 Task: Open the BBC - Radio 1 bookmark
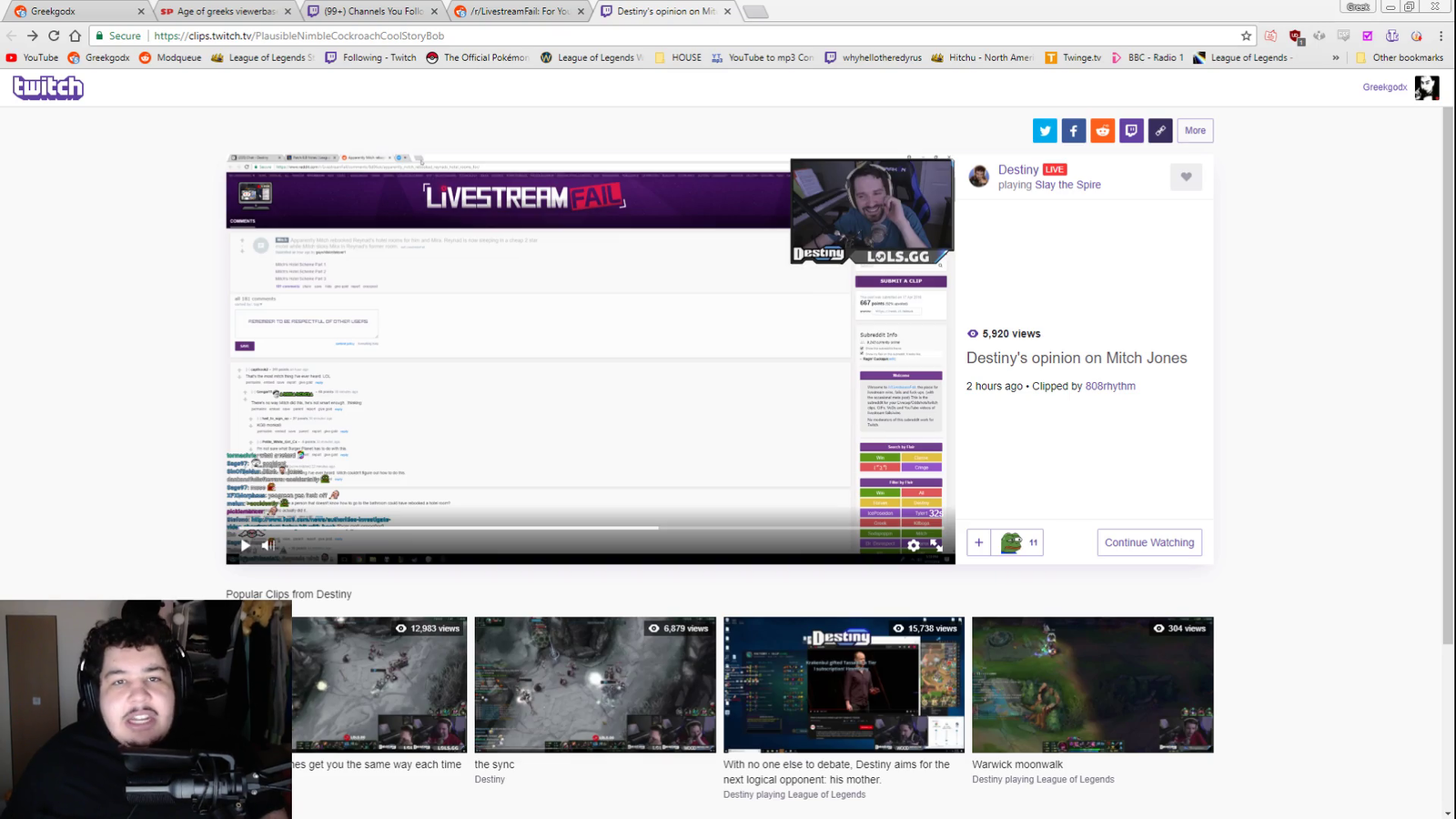click(x=1148, y=57)
